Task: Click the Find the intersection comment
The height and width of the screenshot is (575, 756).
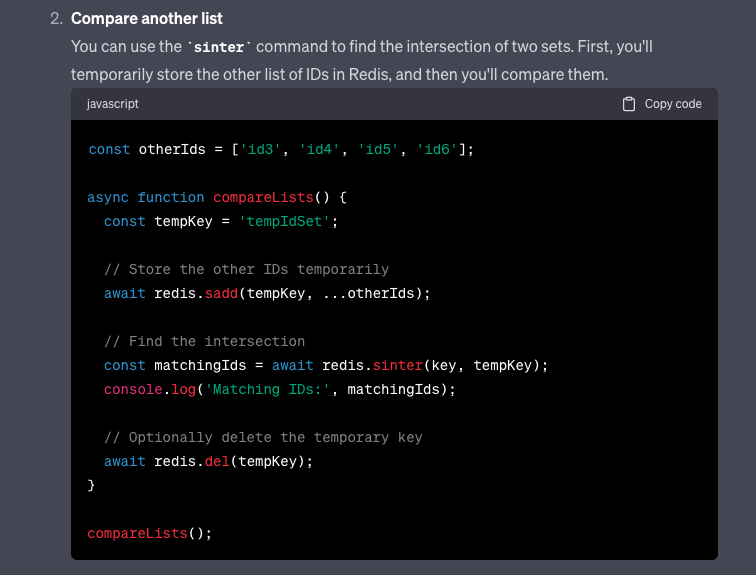Action: pyautogui.click(x=204, y=342)
